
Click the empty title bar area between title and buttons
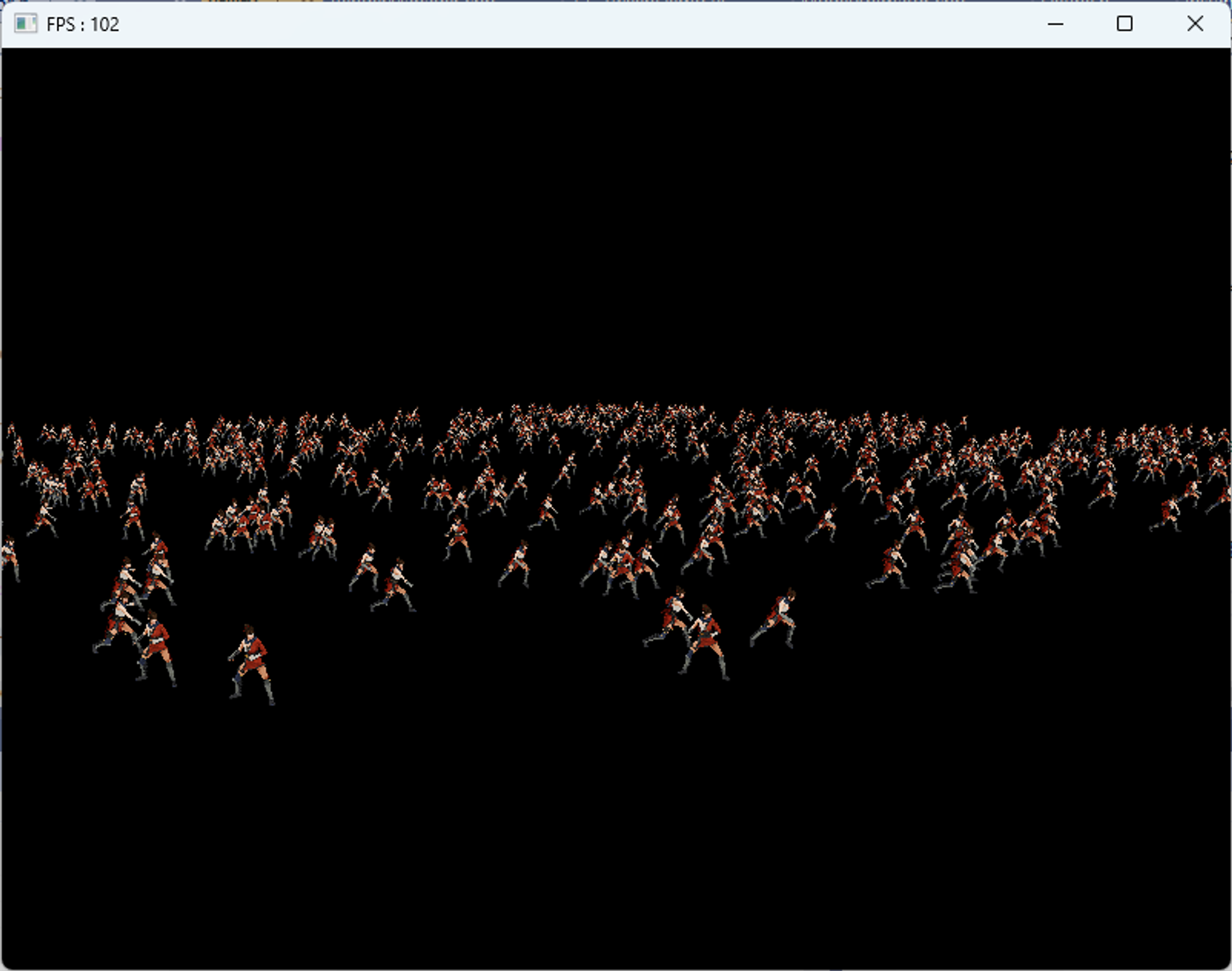554,24
